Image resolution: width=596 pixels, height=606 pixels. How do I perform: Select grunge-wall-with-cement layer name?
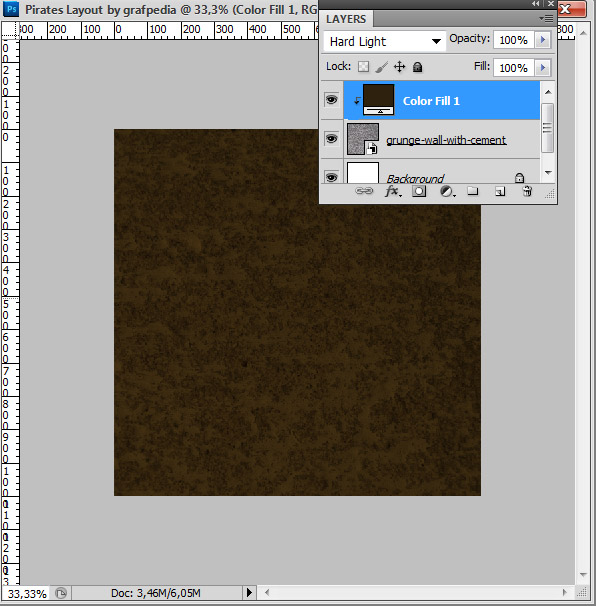pos(446,140)
